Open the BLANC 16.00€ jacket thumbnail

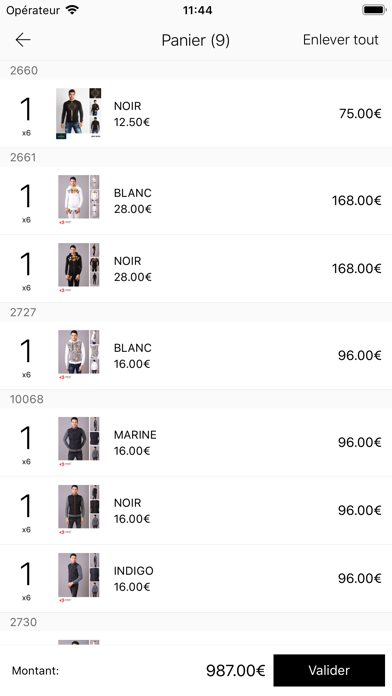(x=79, y=354)
